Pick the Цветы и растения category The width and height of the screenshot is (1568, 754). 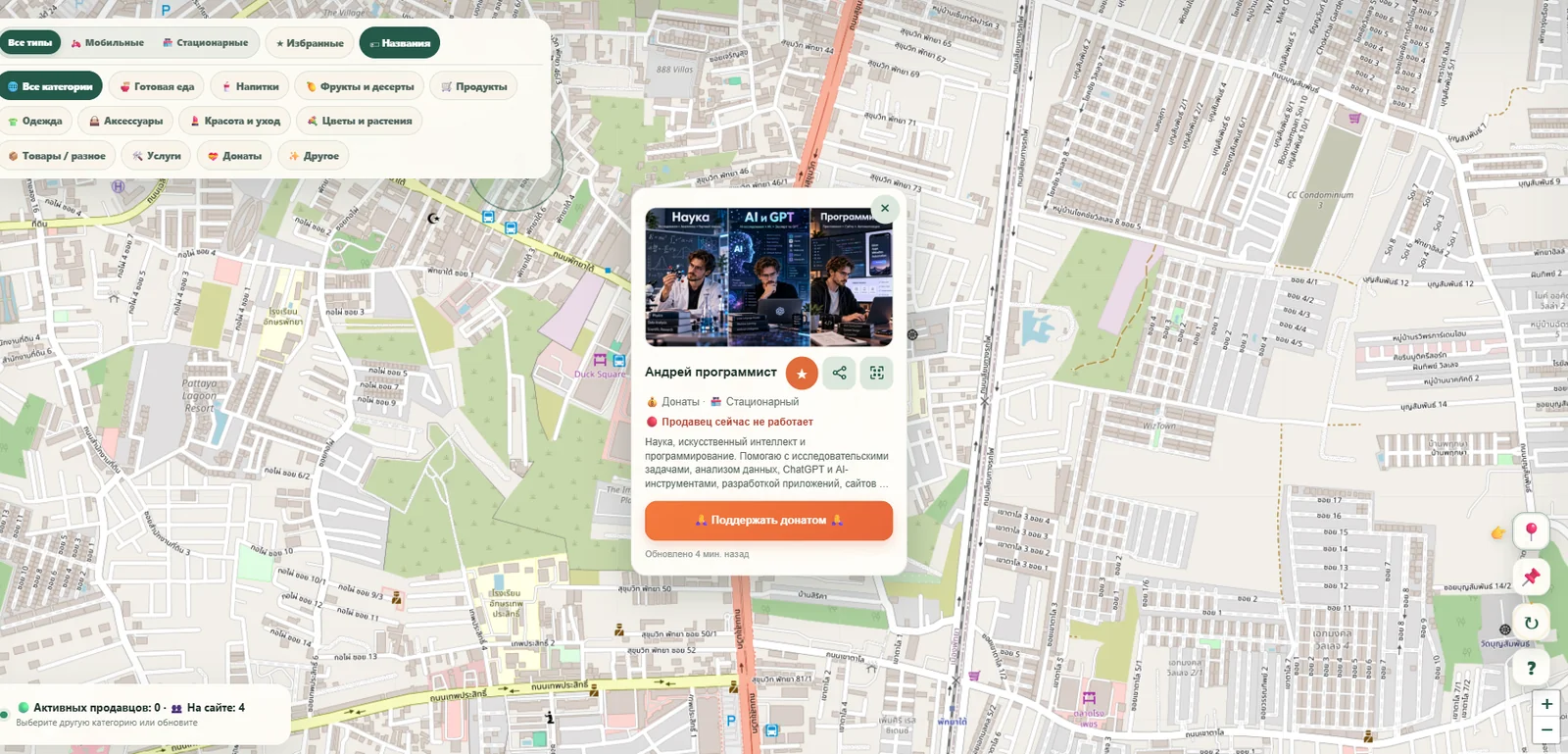pos(360,121)
